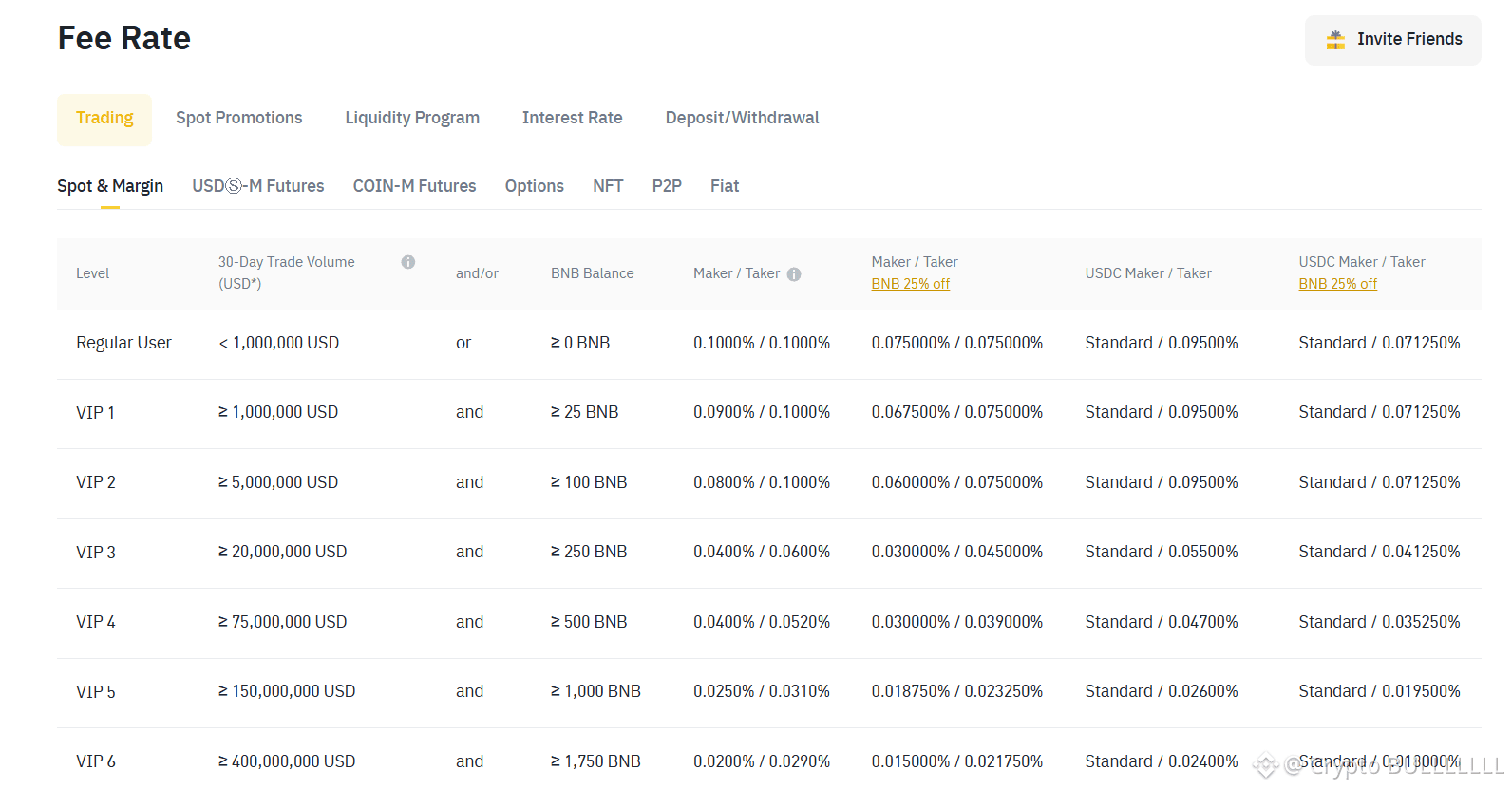
Task: Click the ≥ 0 BNB balance cell
Action: (x=580, y=343)
